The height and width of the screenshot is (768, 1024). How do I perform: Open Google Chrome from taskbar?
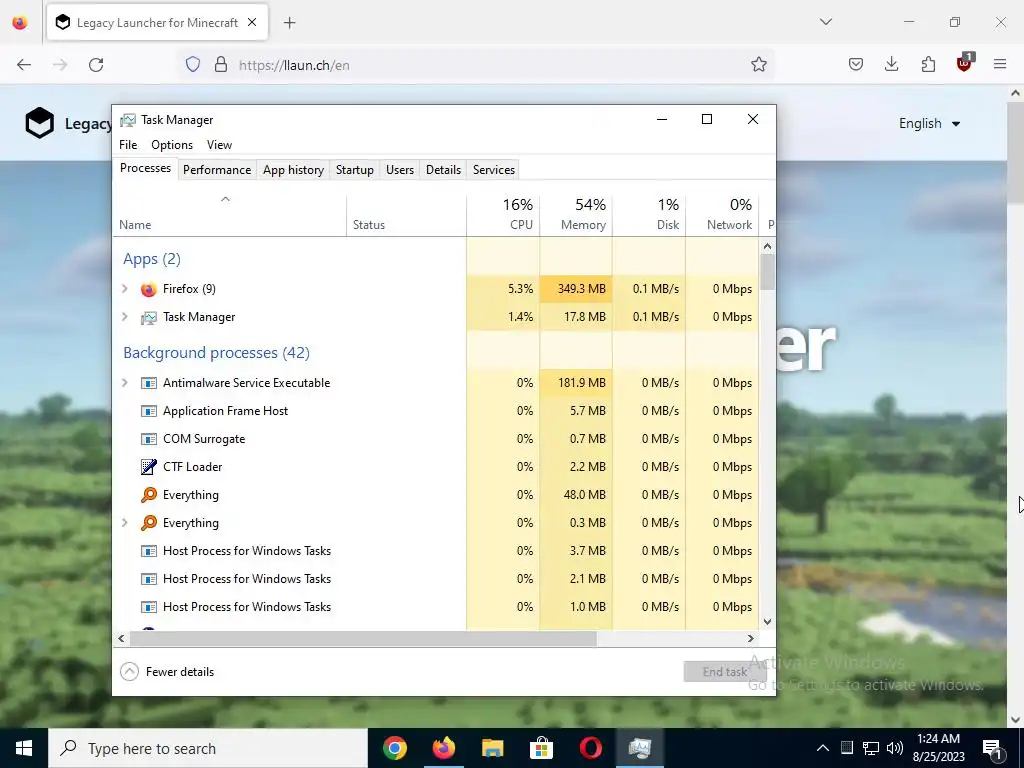point(395,748)
